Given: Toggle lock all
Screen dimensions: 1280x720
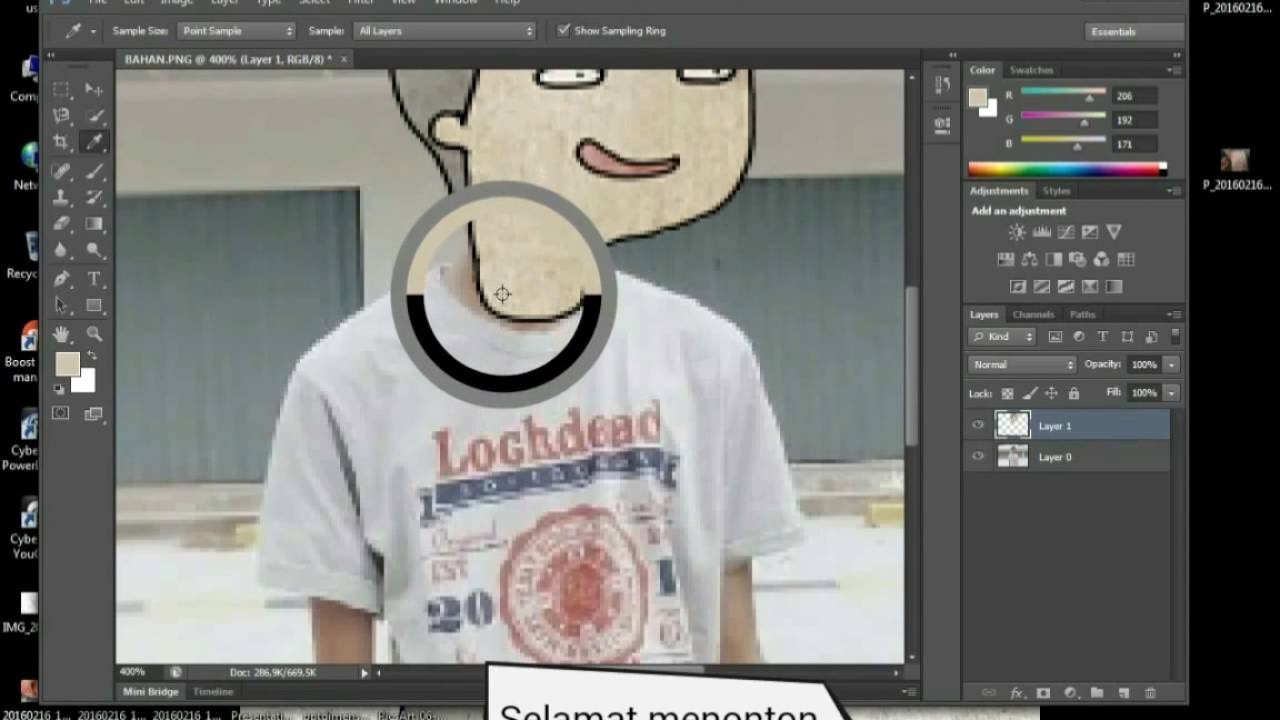Looking at the screenshot, I should pyautogui.click(x=1073, y=394).
